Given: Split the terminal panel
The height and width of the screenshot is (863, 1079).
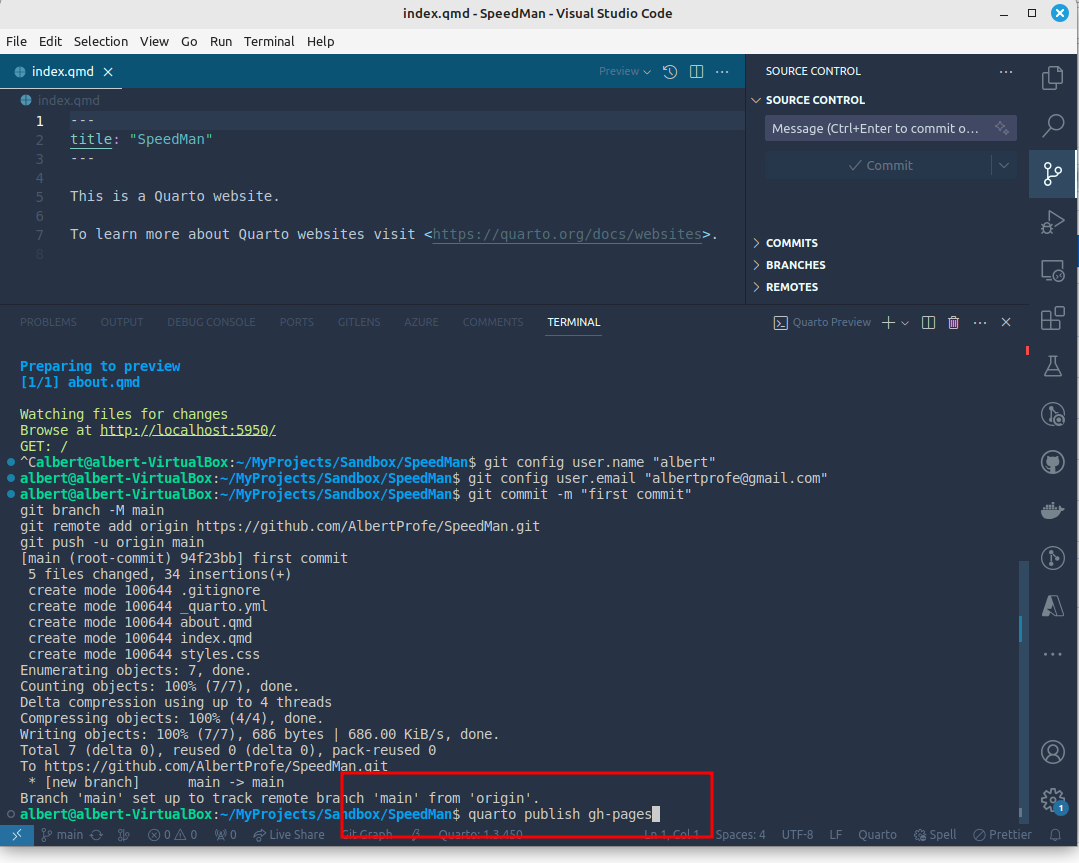Looking at the screenshot, I should tap(928, 323).
